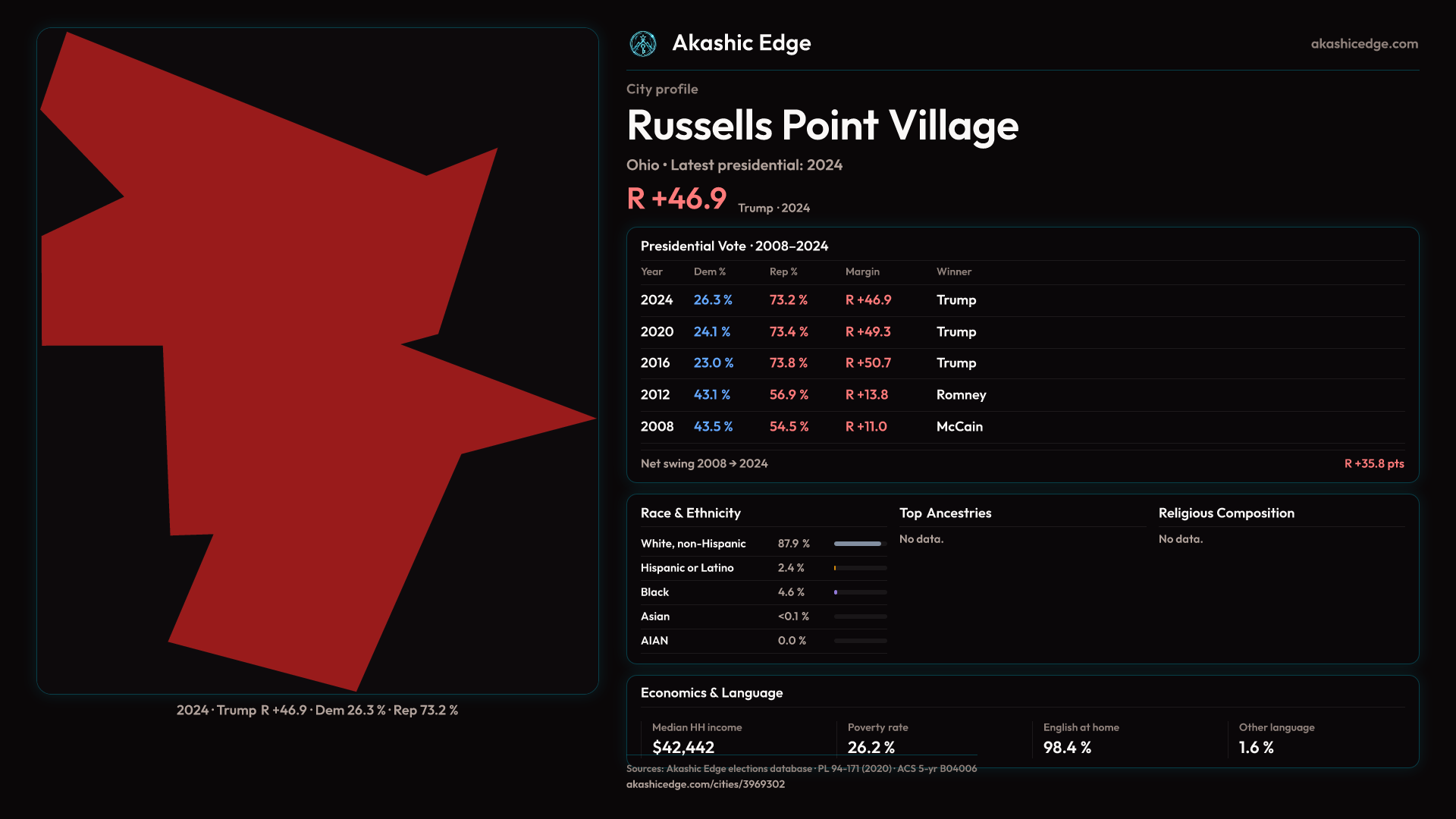
Task: Click McCain in the 2008 row
Action: 959,427
